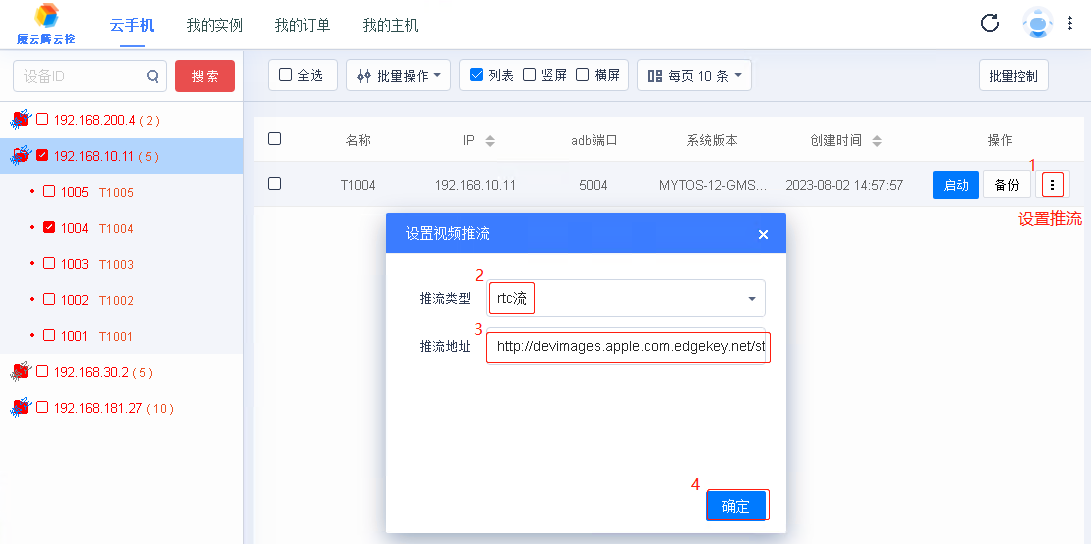Enable the portrait (竖屏) view checkbox
This screenshot has height=544, width=1091.
530,75
